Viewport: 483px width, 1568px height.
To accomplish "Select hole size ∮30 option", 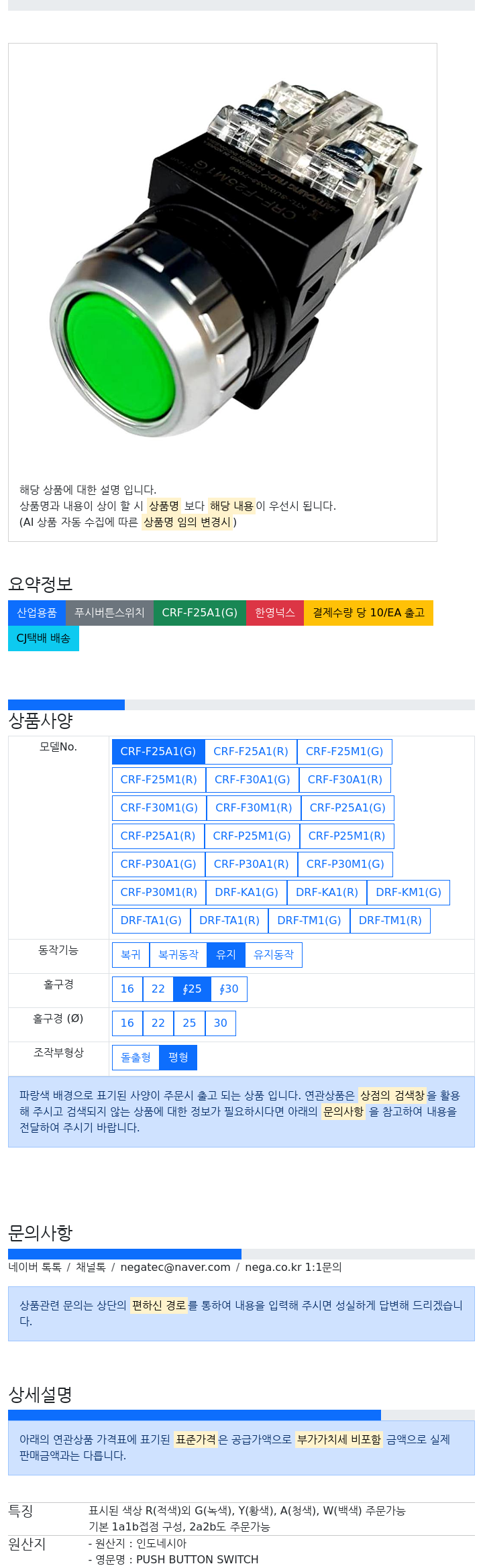I will (229, 989).
